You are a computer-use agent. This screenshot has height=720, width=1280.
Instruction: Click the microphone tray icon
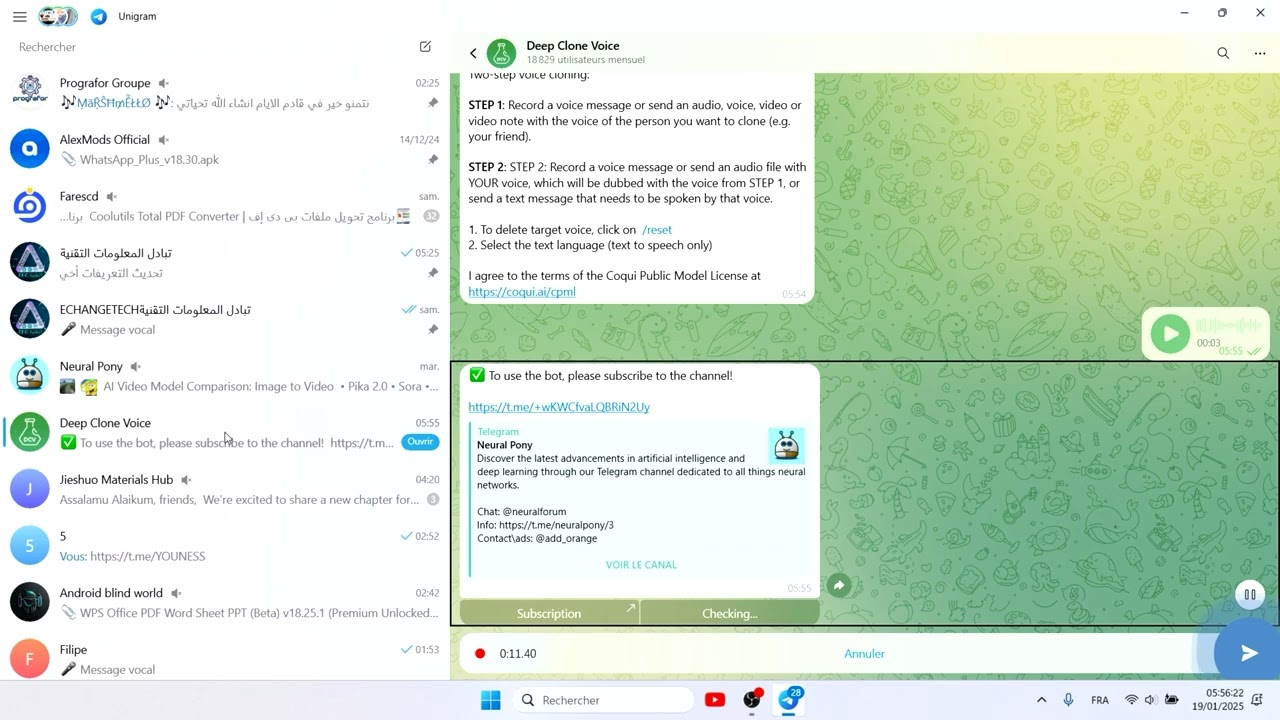click(x=1069, y=700)
